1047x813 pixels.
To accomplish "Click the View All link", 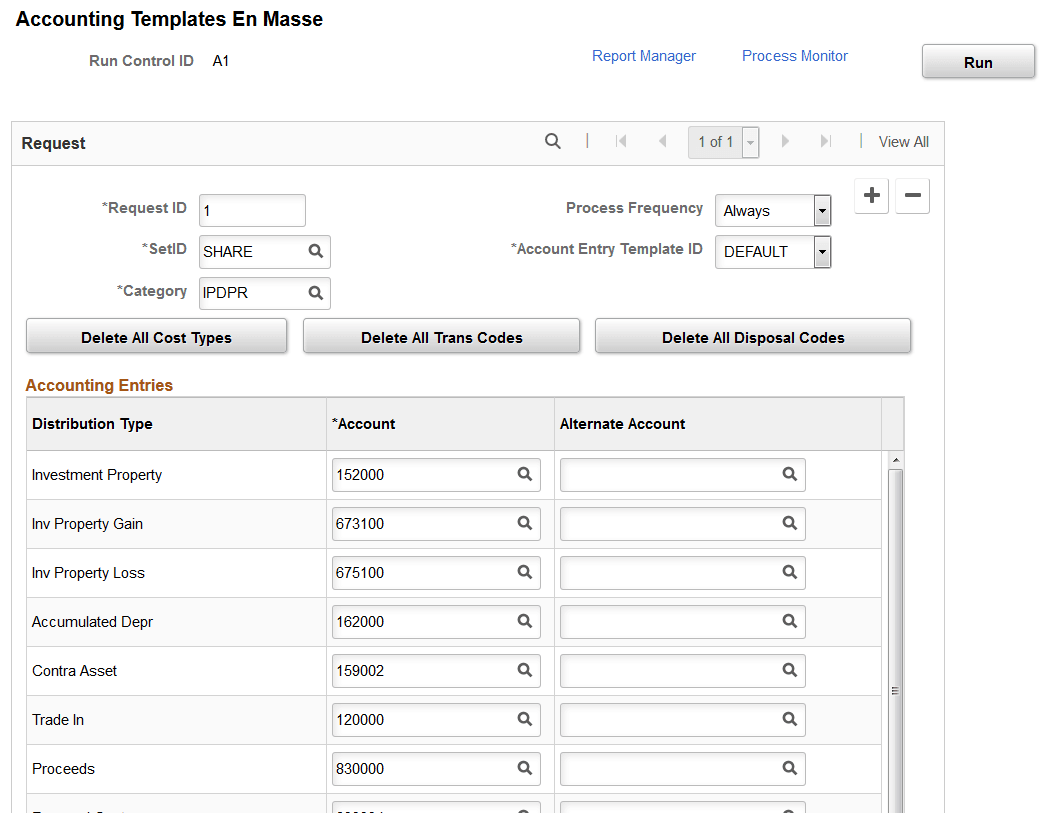I will click(x=903, y=141).
